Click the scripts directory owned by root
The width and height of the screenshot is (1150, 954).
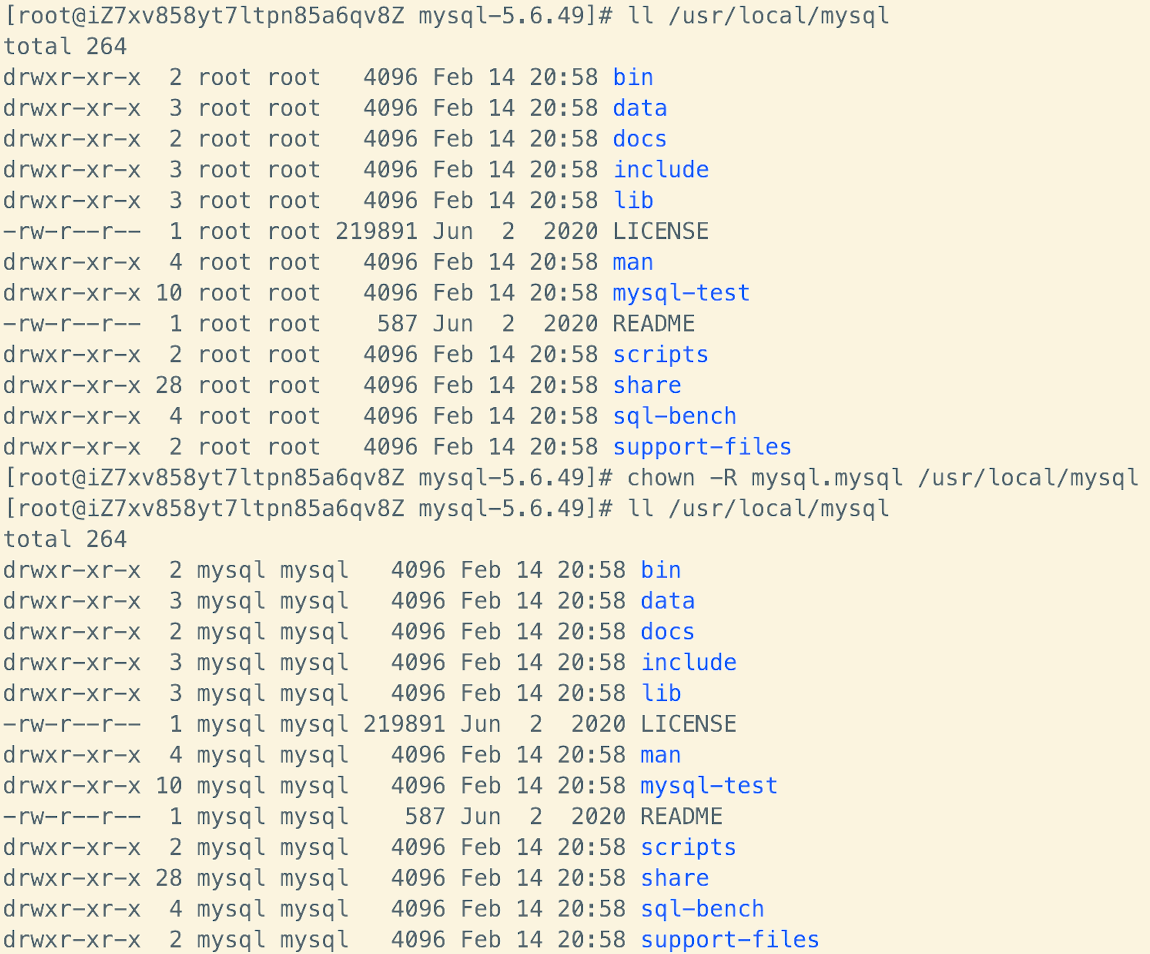[660, 355]
